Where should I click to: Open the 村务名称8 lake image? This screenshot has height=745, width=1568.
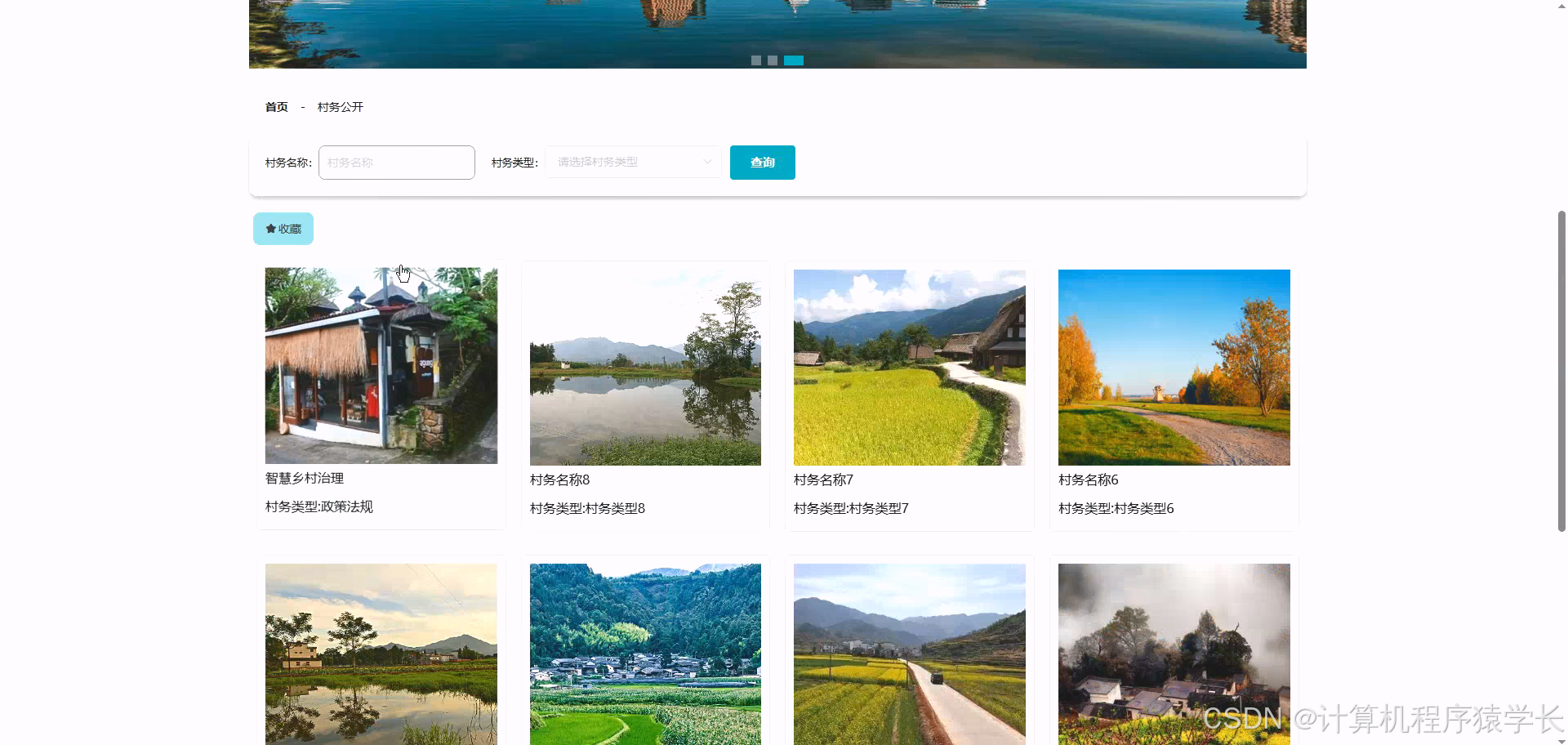point(645,368)
